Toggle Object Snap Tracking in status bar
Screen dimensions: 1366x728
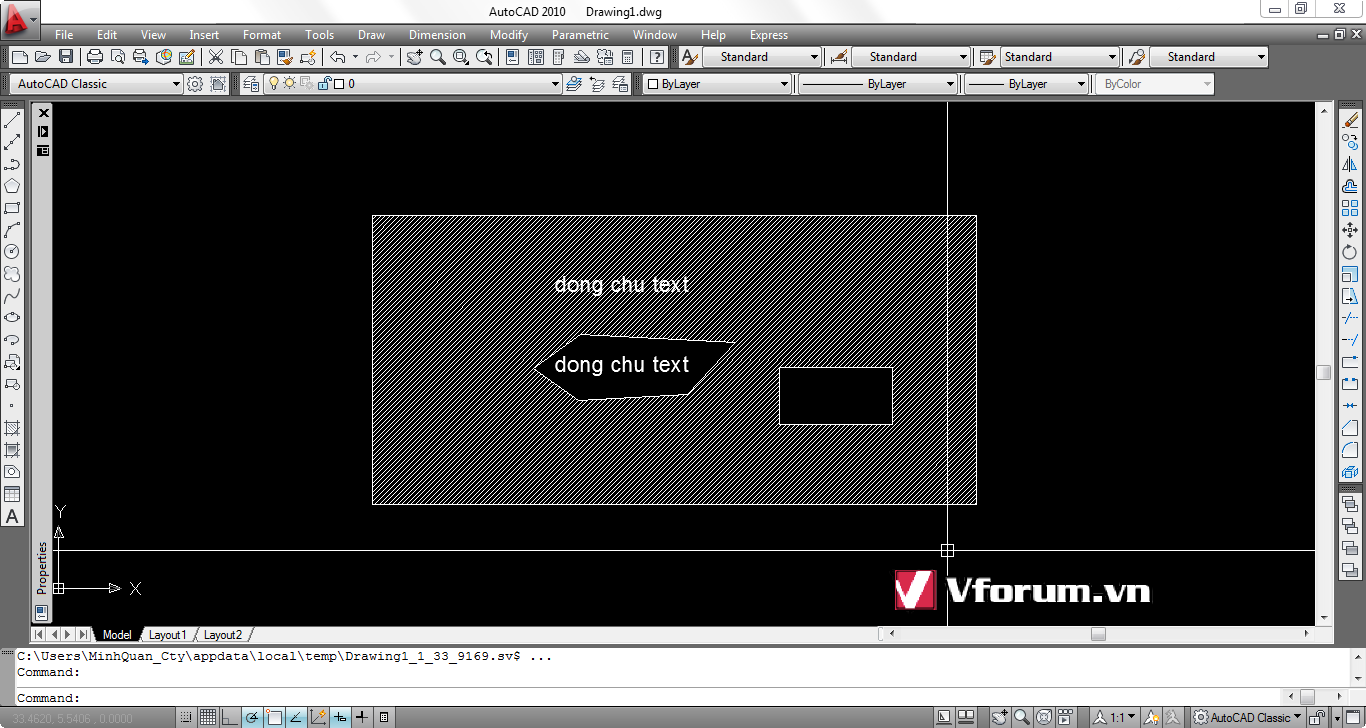[x=296, y=717]
